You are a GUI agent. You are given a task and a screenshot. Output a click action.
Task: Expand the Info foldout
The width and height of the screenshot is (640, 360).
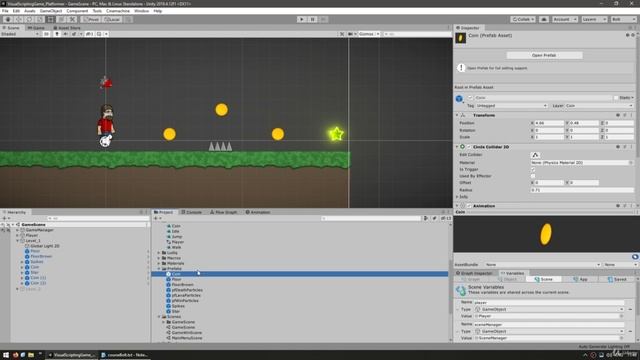pos(457,197)
